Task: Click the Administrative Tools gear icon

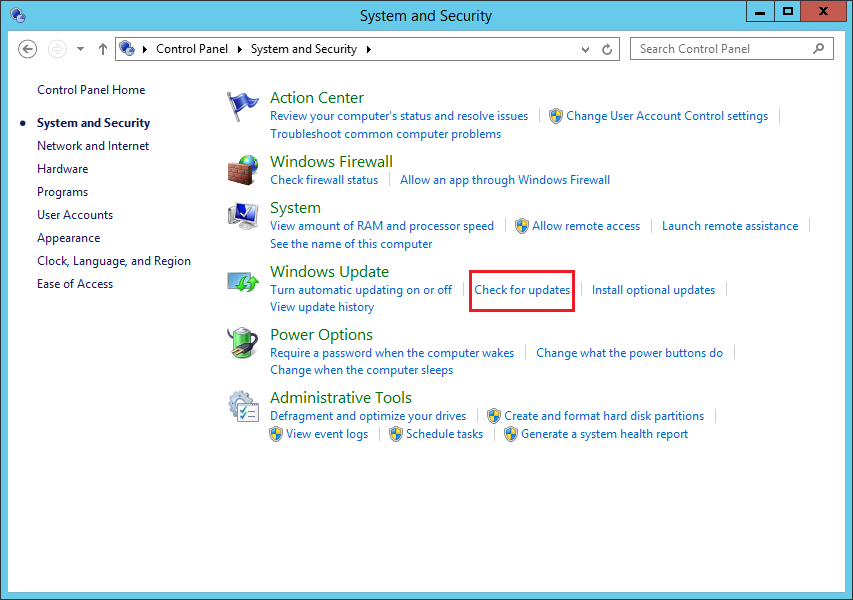Action: click(243, 407)
